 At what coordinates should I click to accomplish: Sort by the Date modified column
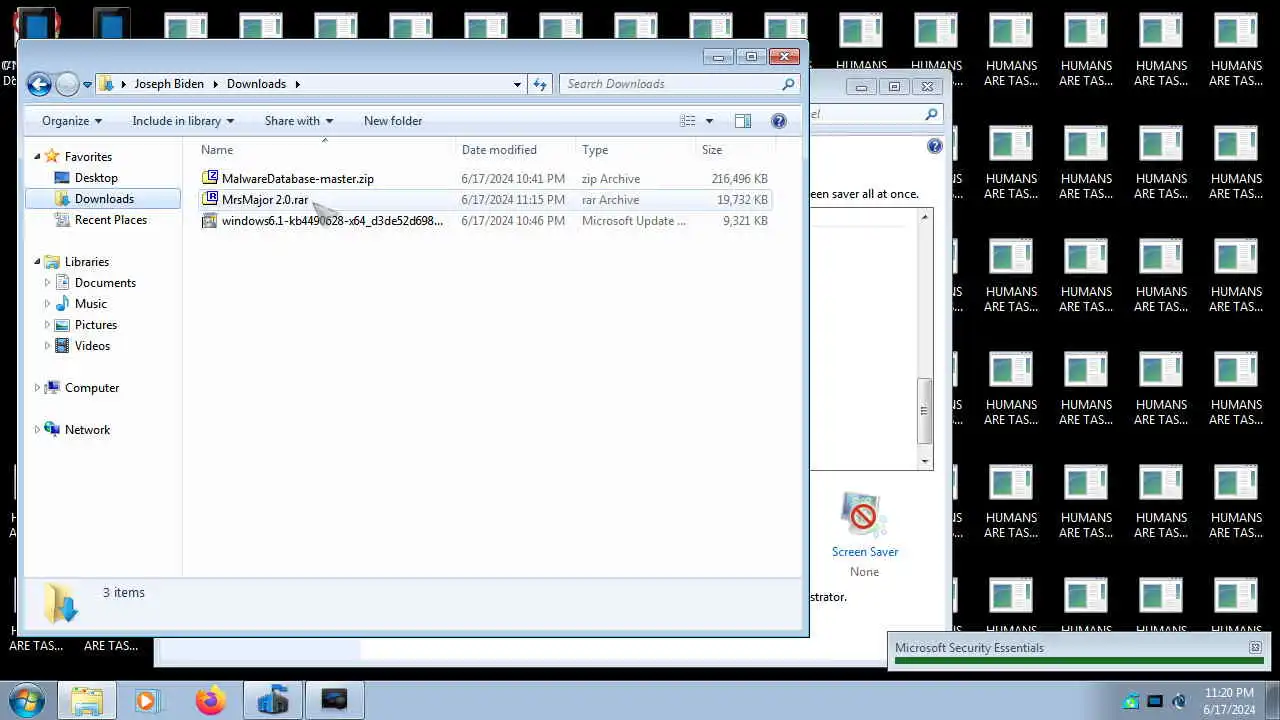tap(515, 150)
